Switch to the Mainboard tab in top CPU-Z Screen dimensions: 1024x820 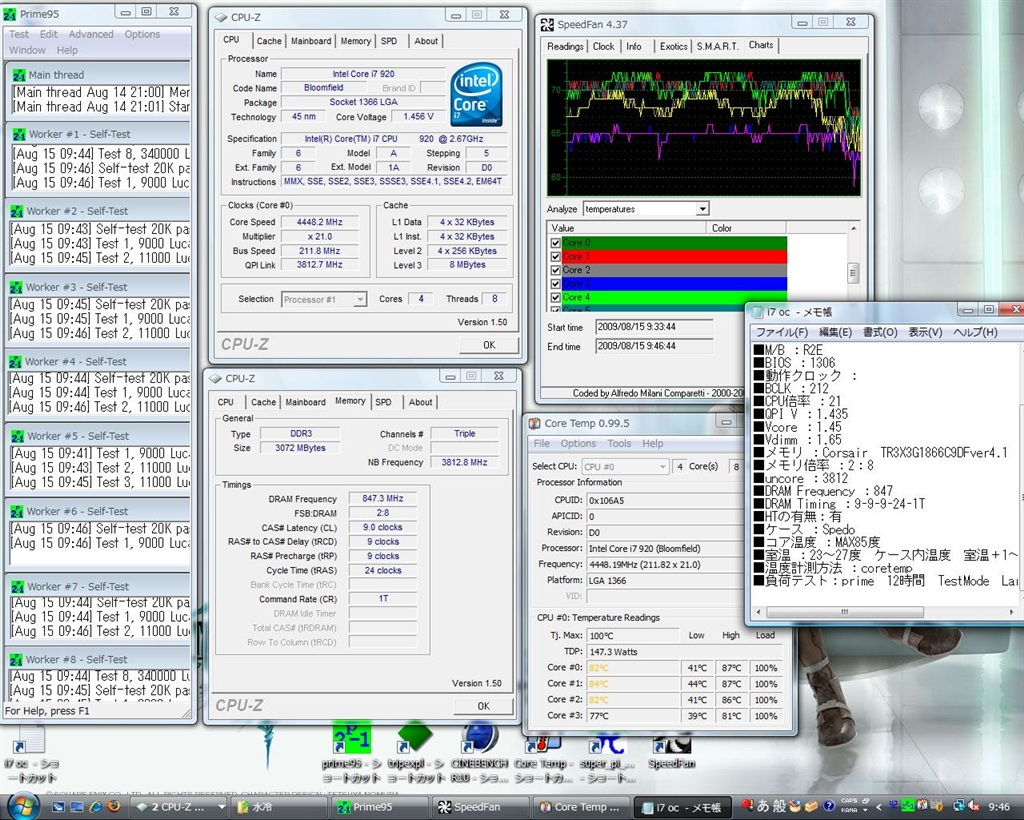point(311,41)
